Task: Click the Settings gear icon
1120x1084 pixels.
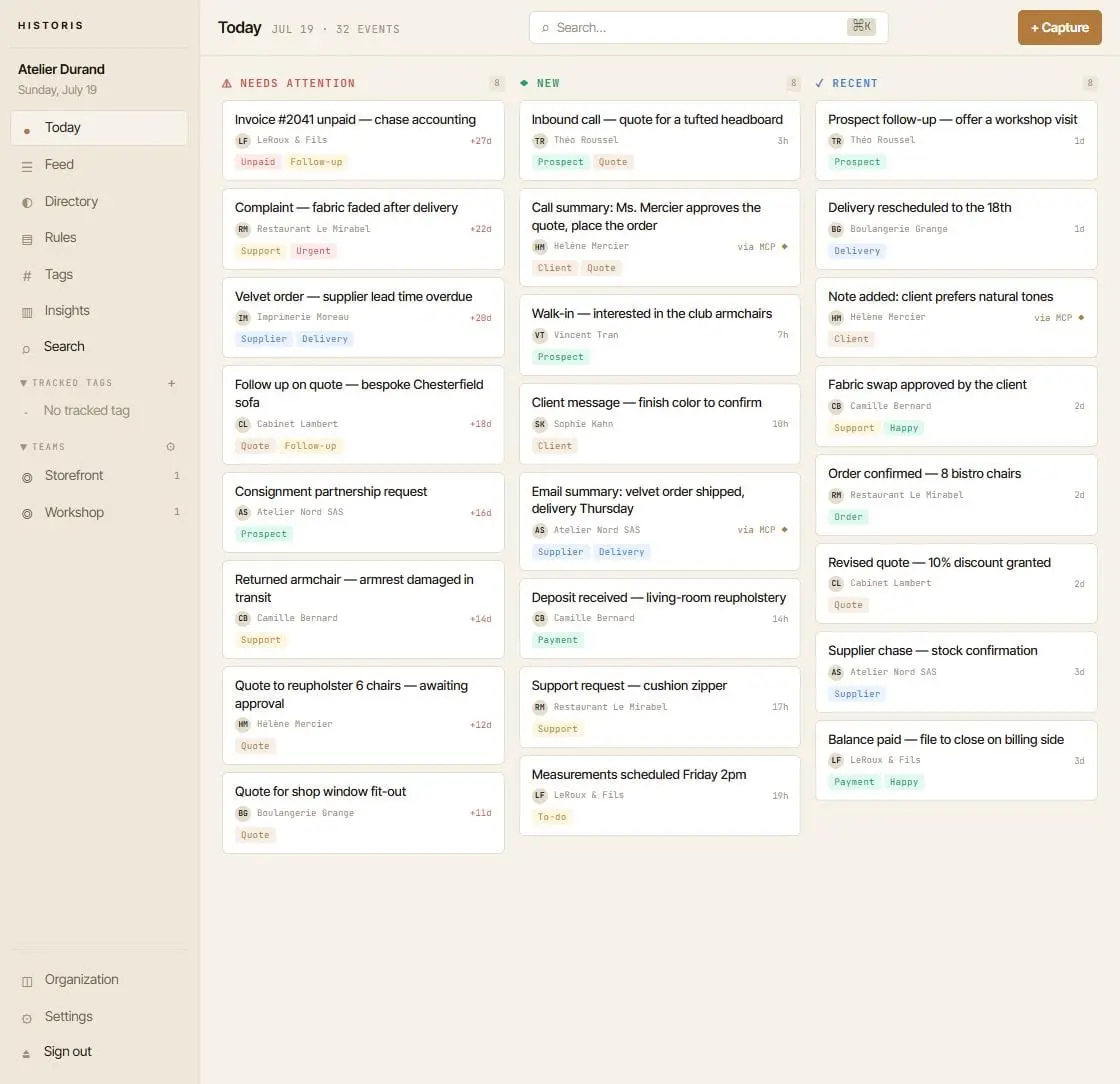Action: 27,1018
